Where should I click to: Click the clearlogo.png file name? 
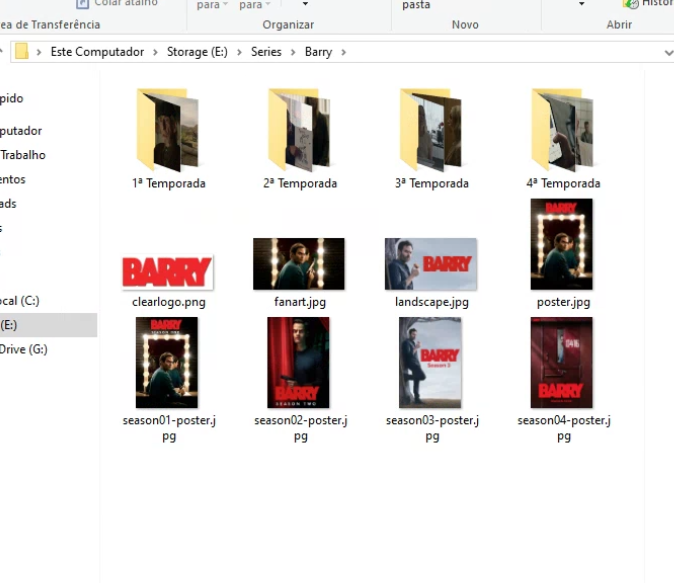tap(169, 302)
